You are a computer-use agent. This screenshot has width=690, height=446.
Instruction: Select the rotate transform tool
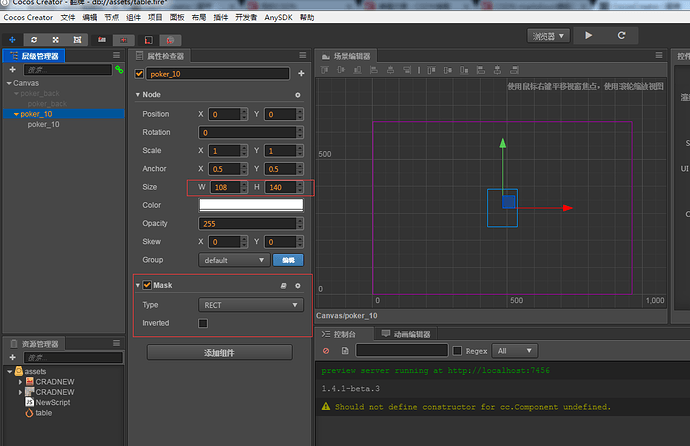click(x=33, y=37)
